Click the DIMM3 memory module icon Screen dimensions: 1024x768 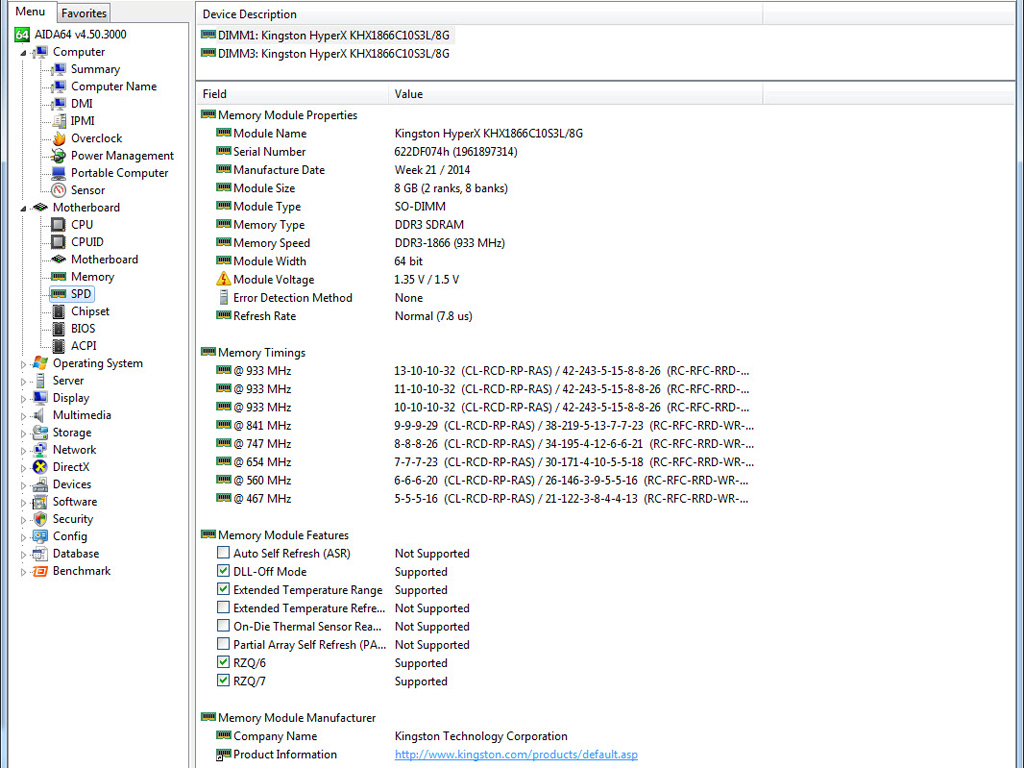pos(208,53)
